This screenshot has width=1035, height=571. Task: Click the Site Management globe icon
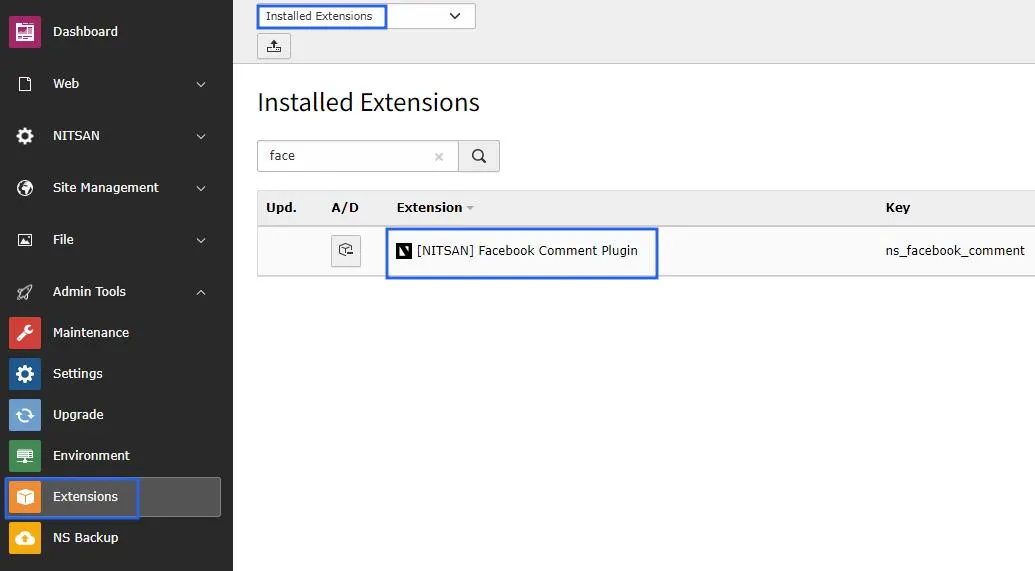coord(24,188)
